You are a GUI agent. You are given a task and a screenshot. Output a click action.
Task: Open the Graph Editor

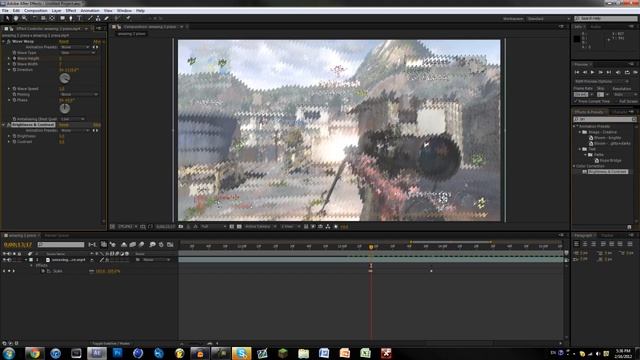170,244
